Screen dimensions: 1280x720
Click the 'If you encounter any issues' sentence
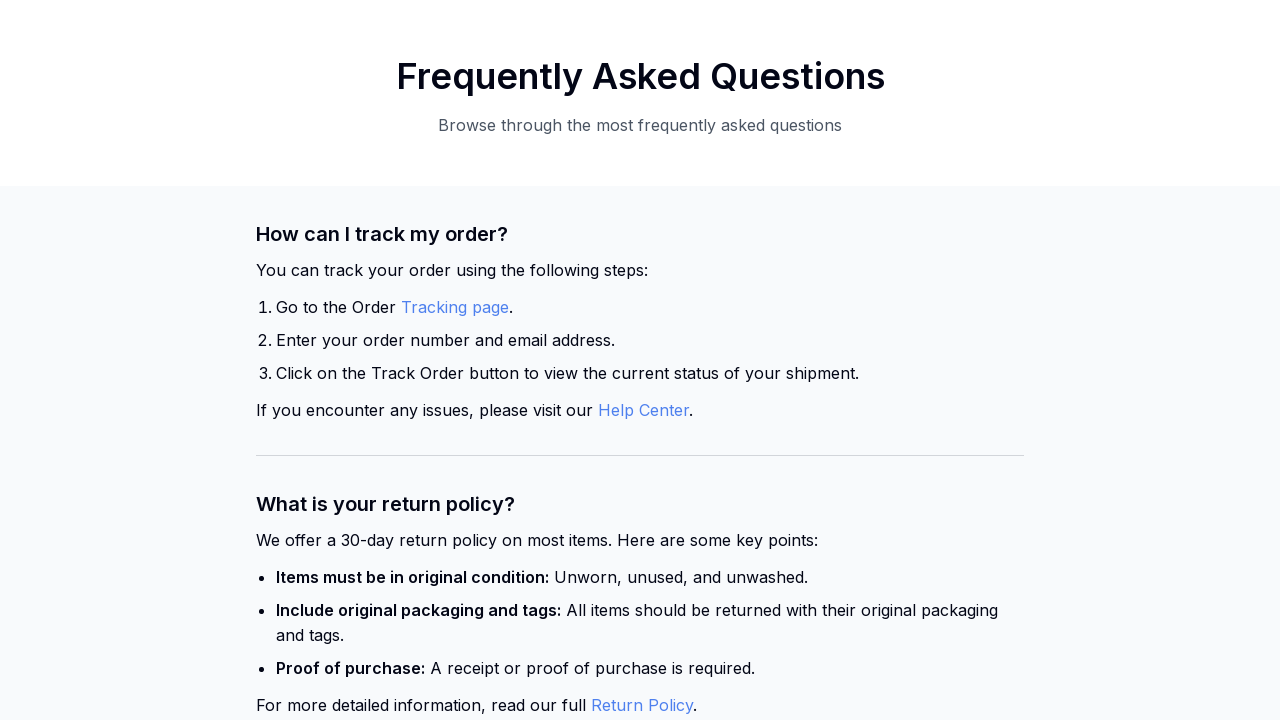pos(425,409)
